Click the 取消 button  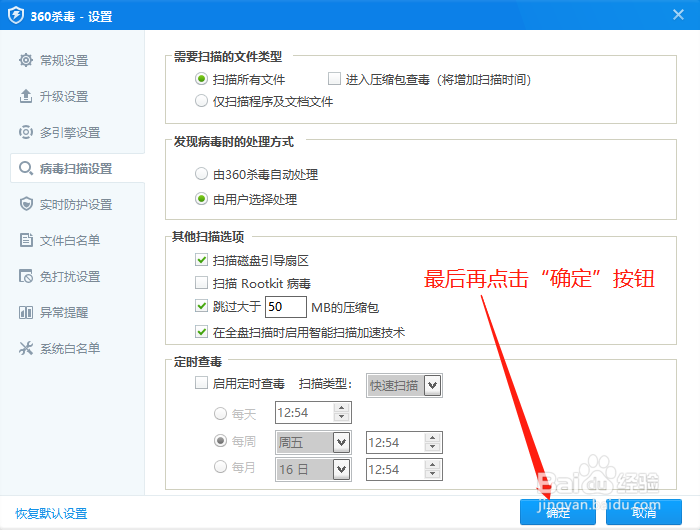coord(644,512)
